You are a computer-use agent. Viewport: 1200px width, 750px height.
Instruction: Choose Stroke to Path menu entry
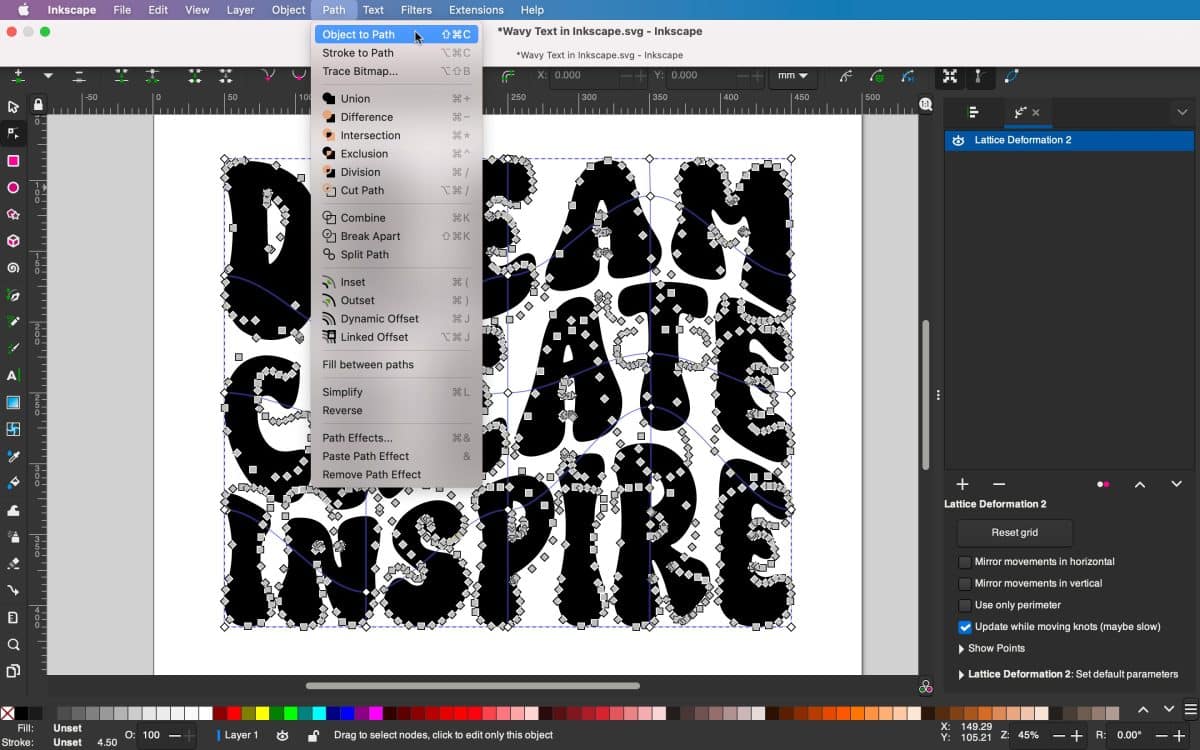pos(396,53)
